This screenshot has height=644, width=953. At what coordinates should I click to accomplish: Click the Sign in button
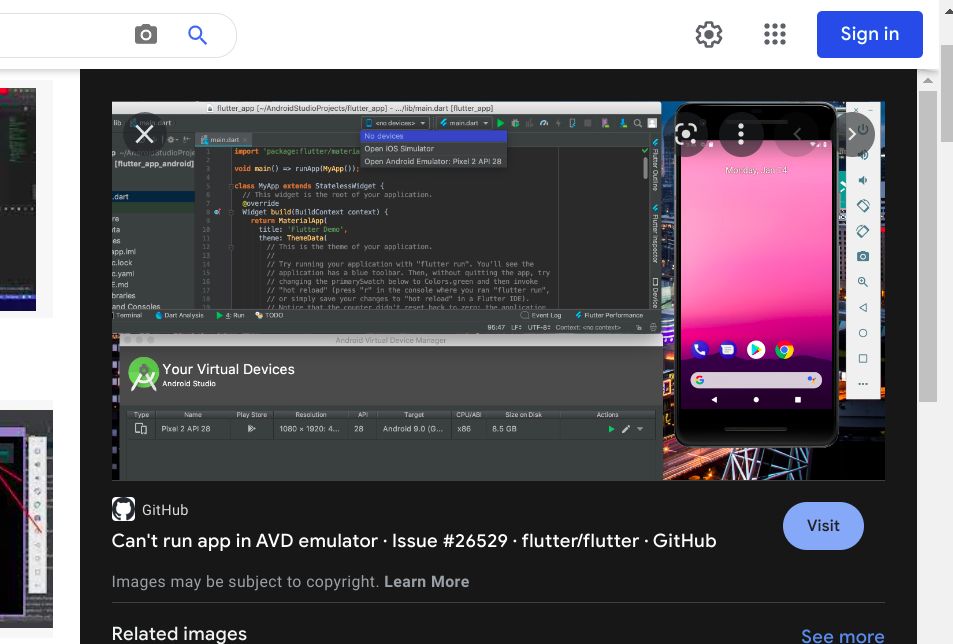tap(870, 34)
